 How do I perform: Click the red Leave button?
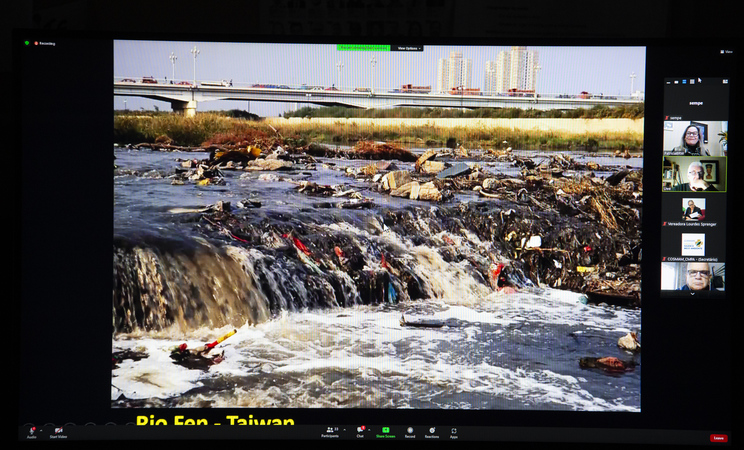tap(719, 438)
